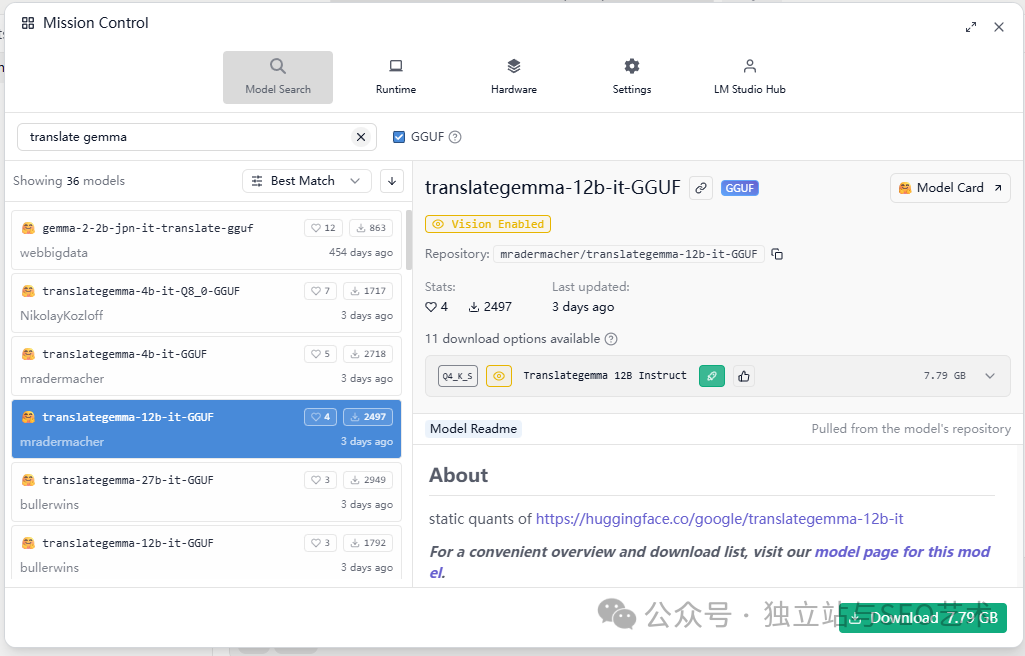Viewport: 1025px width, 656px height.
Task: Select translategemma-12b-it-GGUF by bullerwins
Action: tap(206, 553)
